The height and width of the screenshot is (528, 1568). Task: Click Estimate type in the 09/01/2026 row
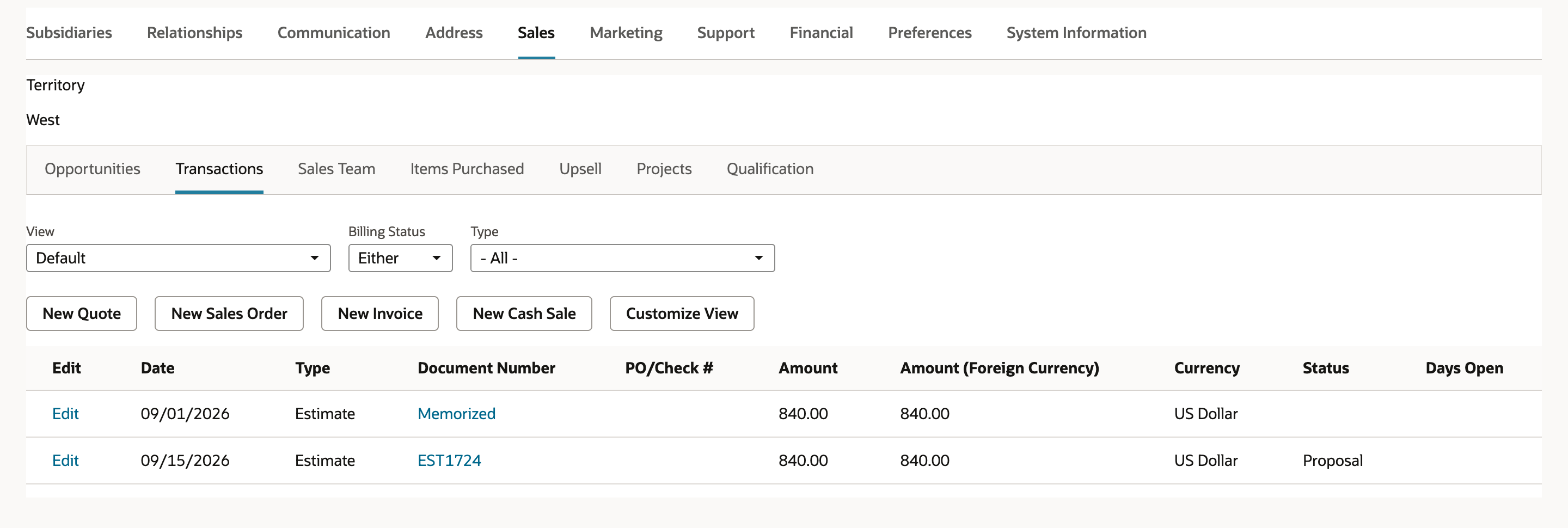pyautogui.click(x=324, y=414)
